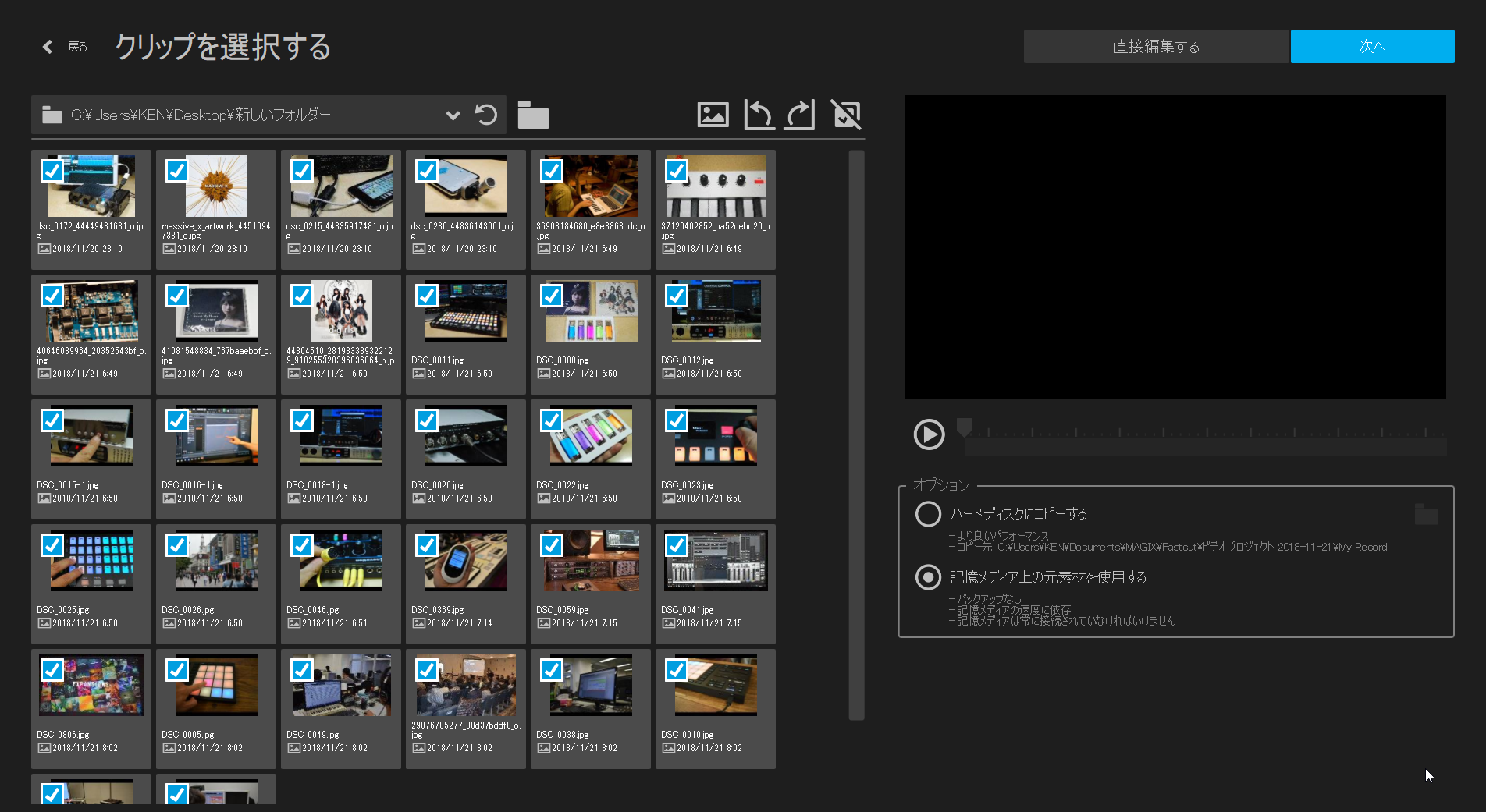The image size is (1486, 812).
Task: Select the 44304510 group photo thumbnail
Action: (341, 310)
